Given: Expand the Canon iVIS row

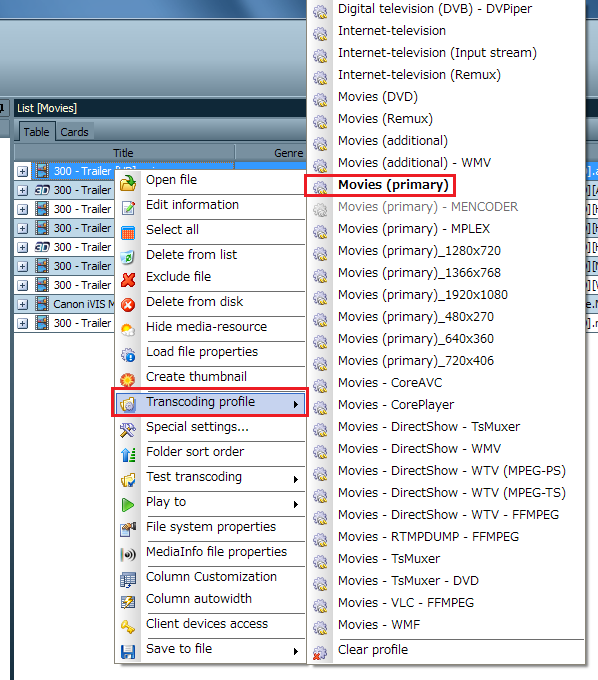Looking at the screenshot, I should tap(22, 304).
